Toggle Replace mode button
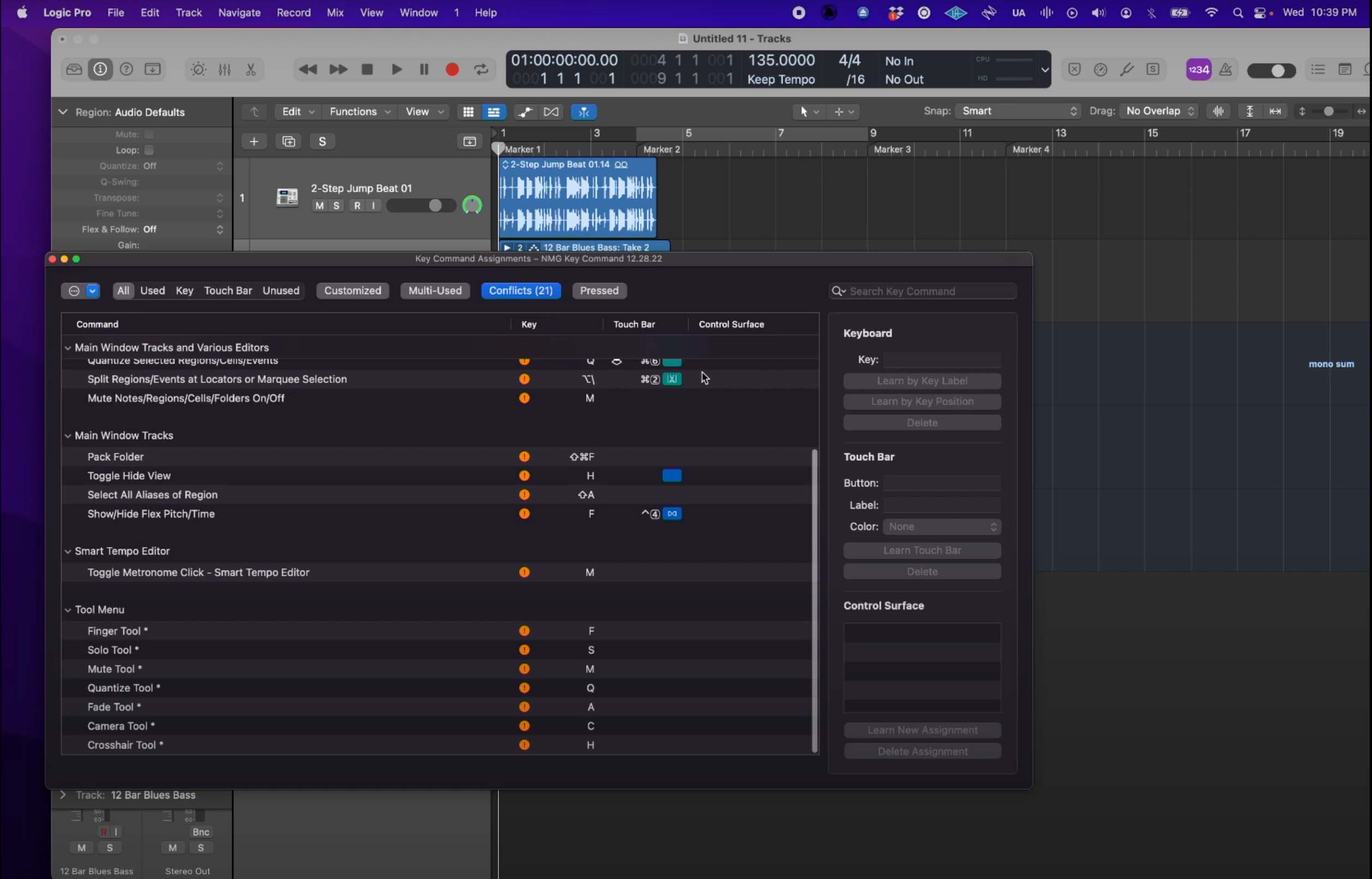 tap(1074, 70)
